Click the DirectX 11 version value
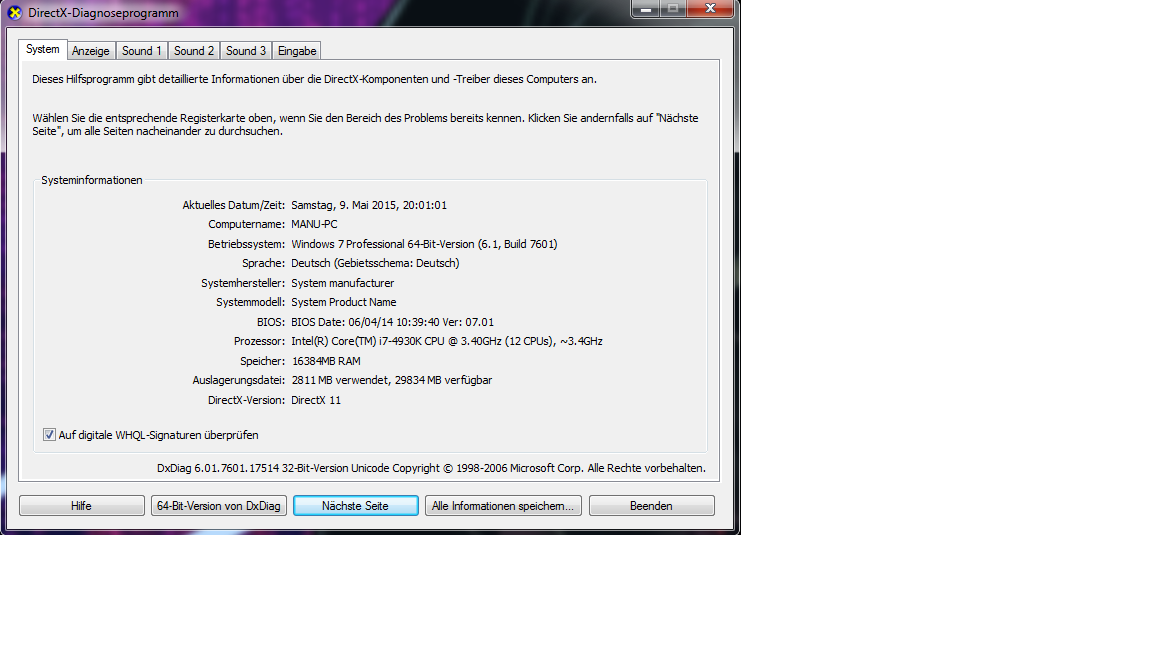Screen dimensions: 1152x648 [x=316, y=400]
